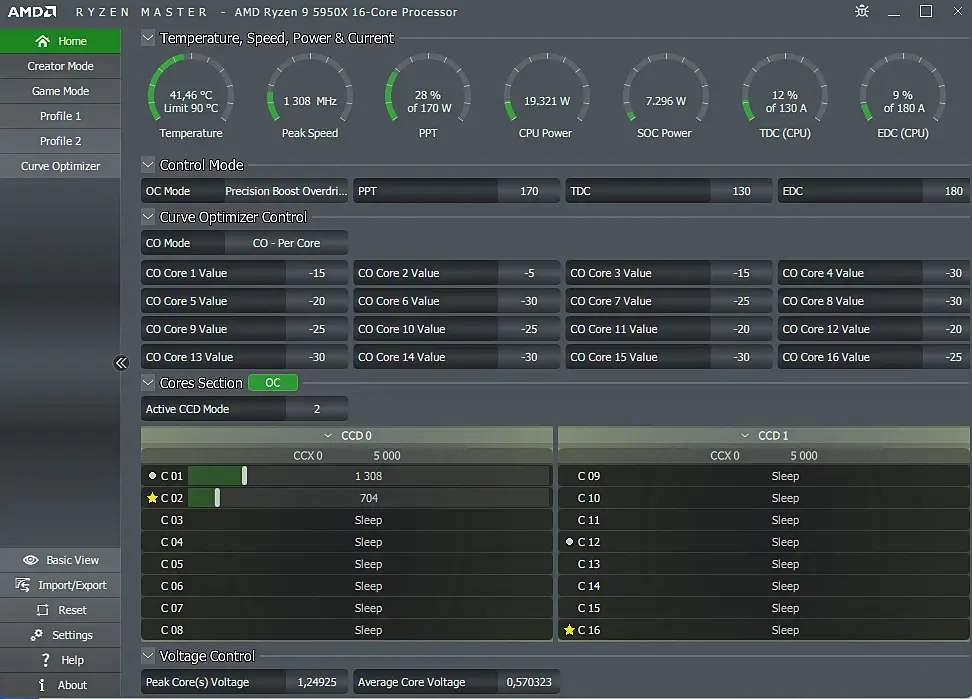Click the gold star next to C 02
The width and height of the screenshot is (972, 699).
152,498
